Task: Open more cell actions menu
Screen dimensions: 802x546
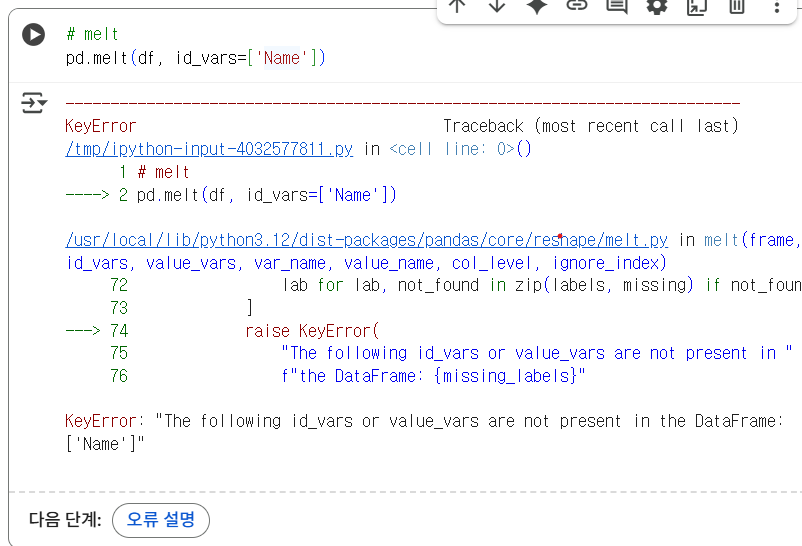Action: [776, 7]
